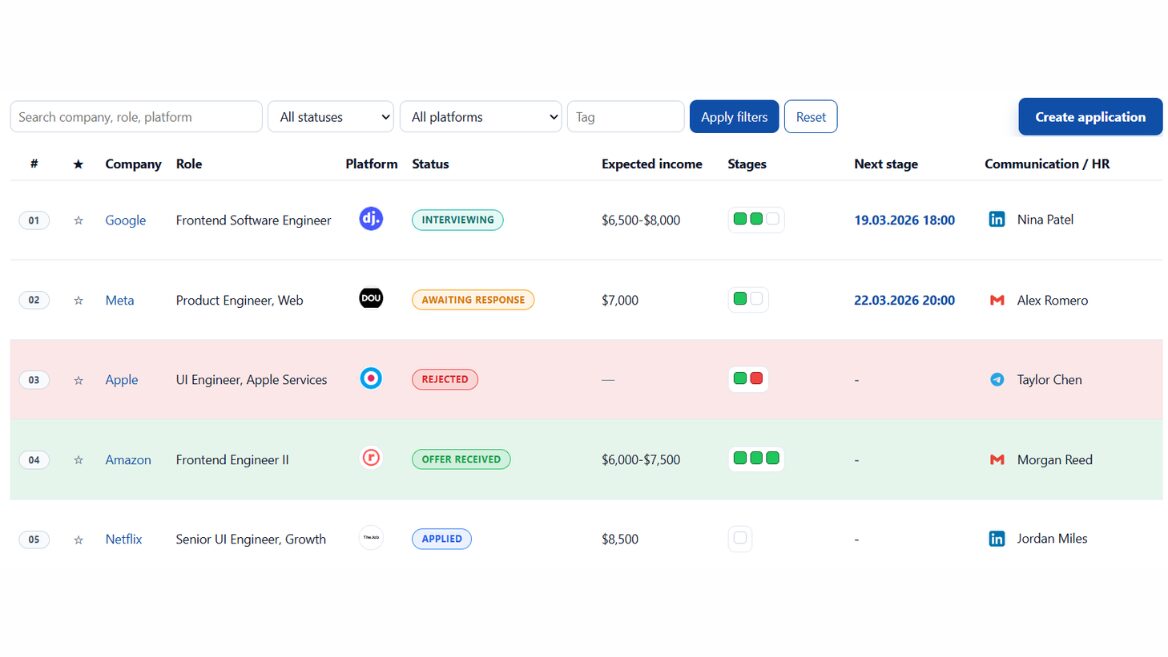Image resolution: width=1168 pixels, height=657 pixels.
Task: Open the Netflix company link
Action: coord(124,539)
